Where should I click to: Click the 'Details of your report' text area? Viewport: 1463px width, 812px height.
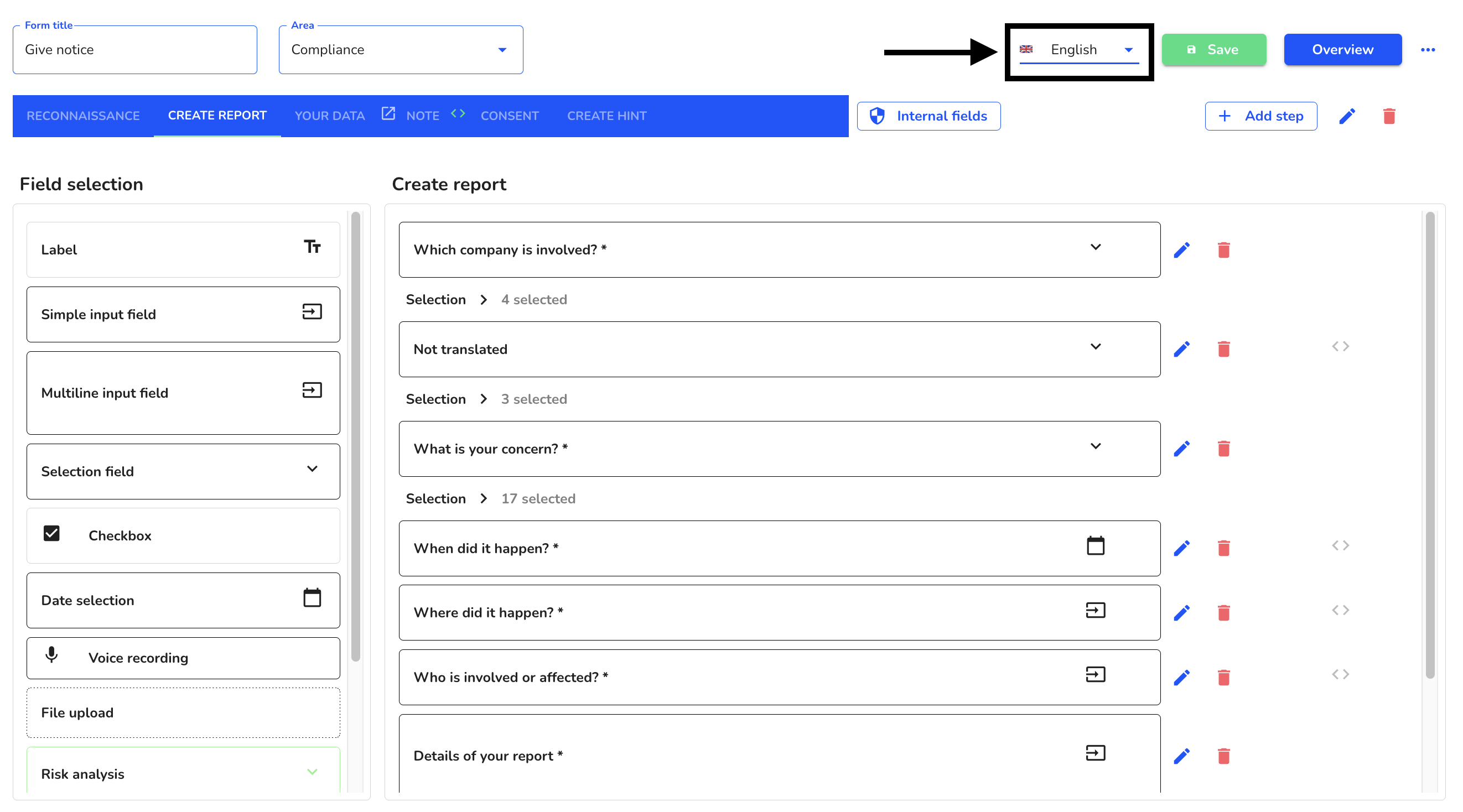point(779,753)
